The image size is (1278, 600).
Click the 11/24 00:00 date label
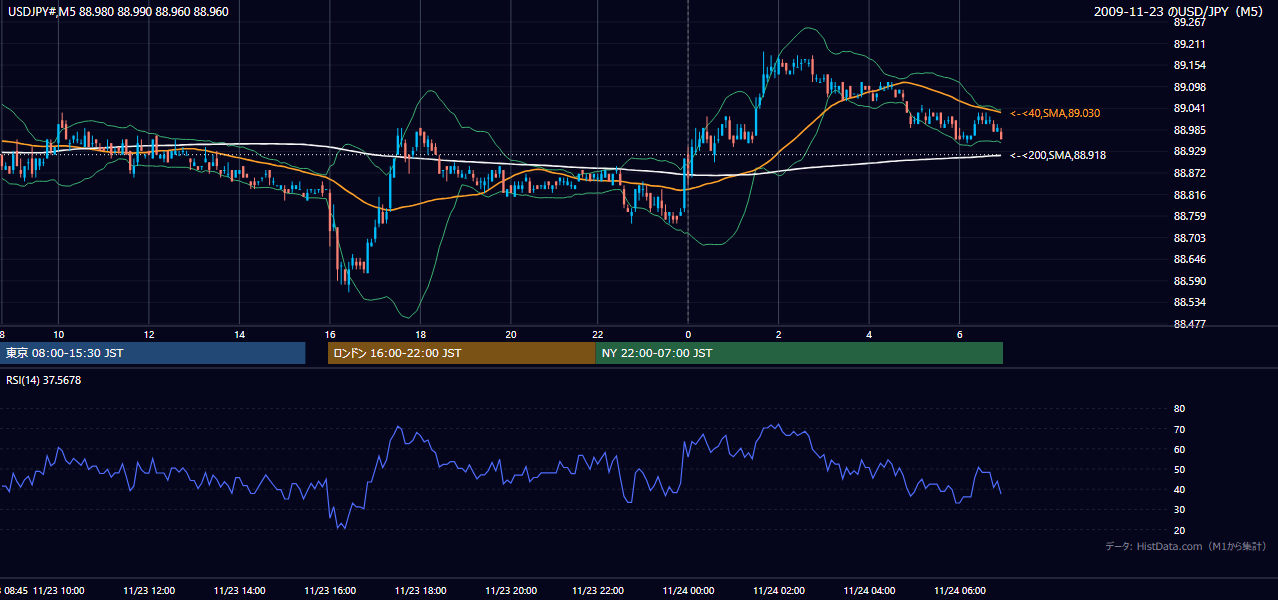[688, 590]
